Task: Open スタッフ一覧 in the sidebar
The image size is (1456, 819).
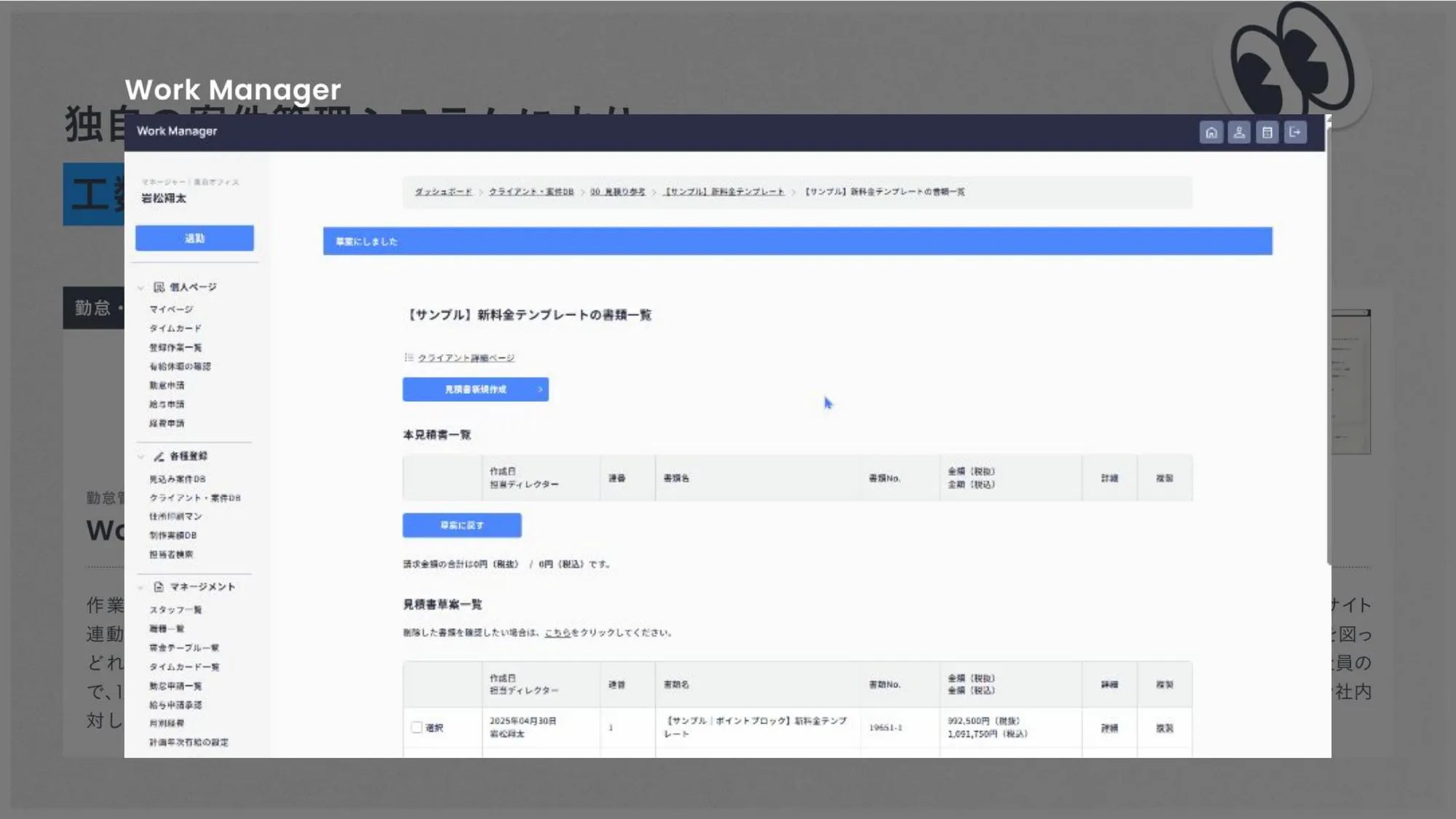Action: [x=175, y=610]
